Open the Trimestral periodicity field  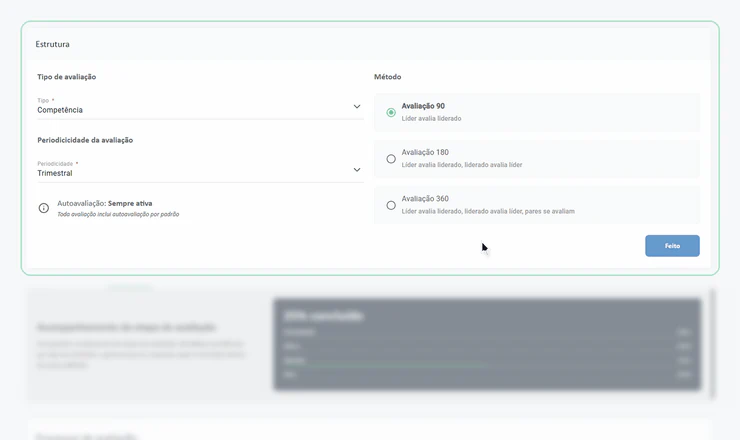point(200,170)
